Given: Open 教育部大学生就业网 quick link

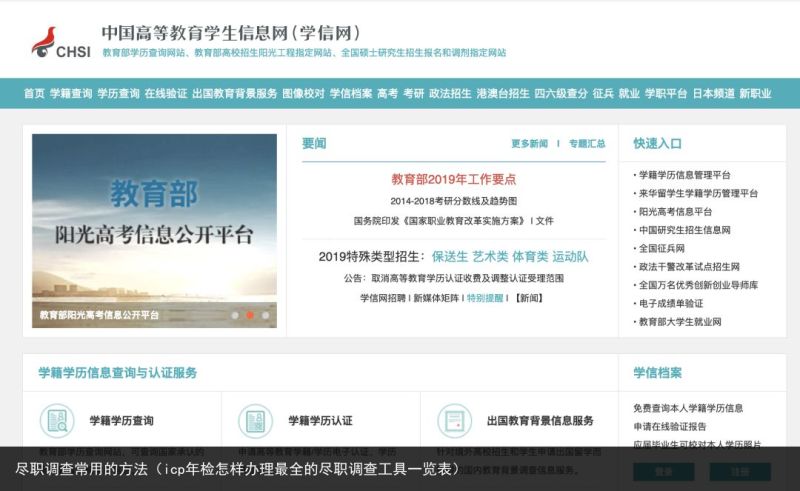Looking at the screenshot, I should [680, 322].
